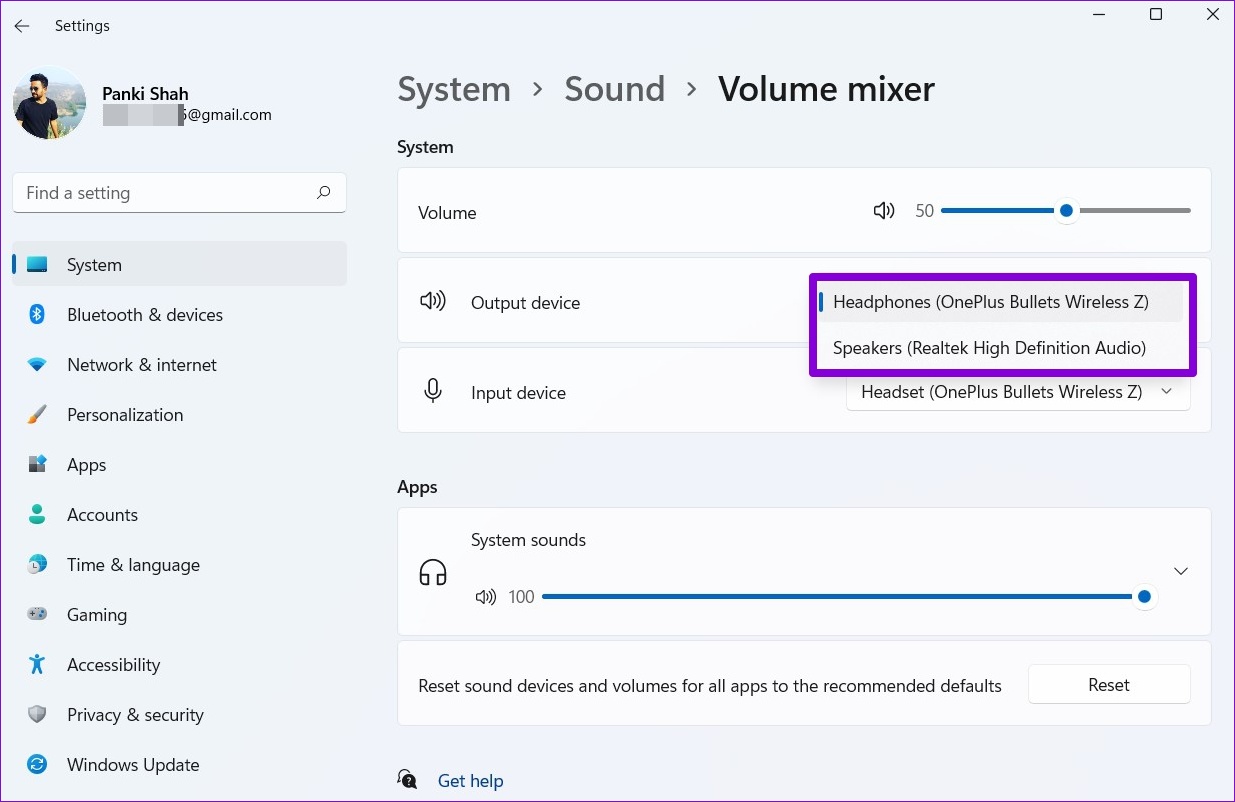Click the Input device microphone icon
The image size is (1235, 802).
click(x=433, y=391)
